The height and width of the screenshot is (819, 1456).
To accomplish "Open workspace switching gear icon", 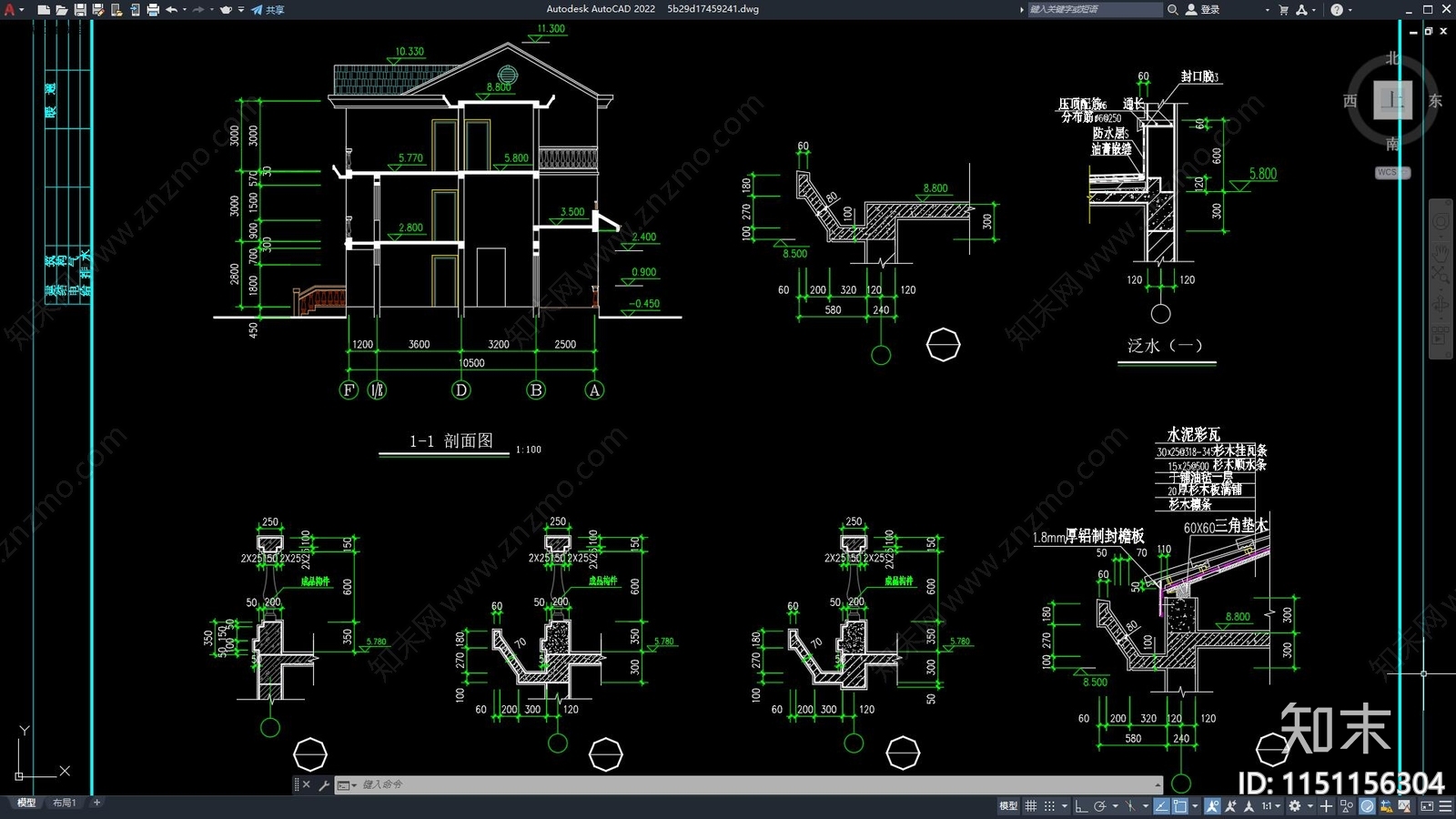I will tap(1294, 806).
